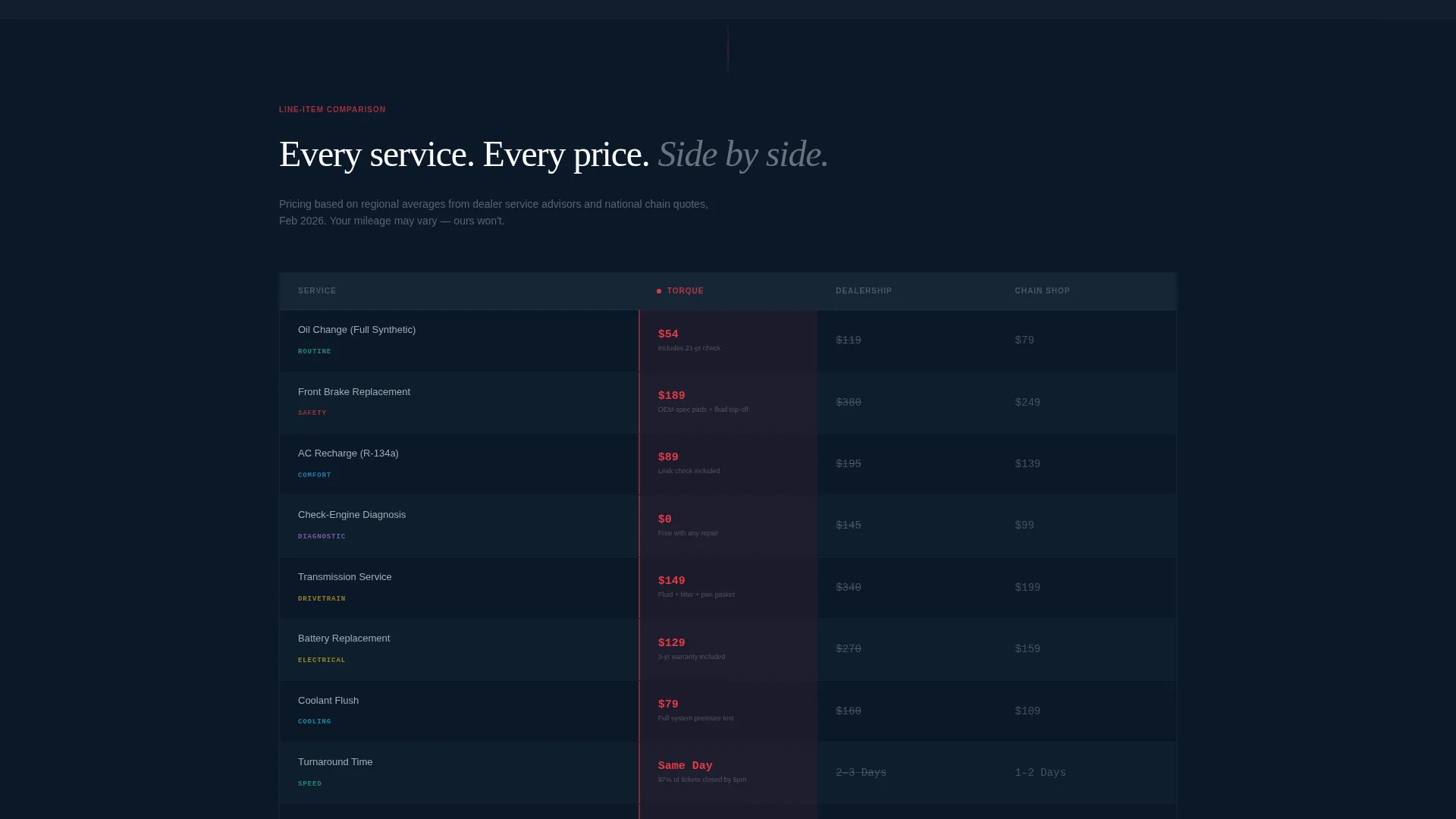
Task: Click '3-yr warranty included' note
Action: coord(692,657)
